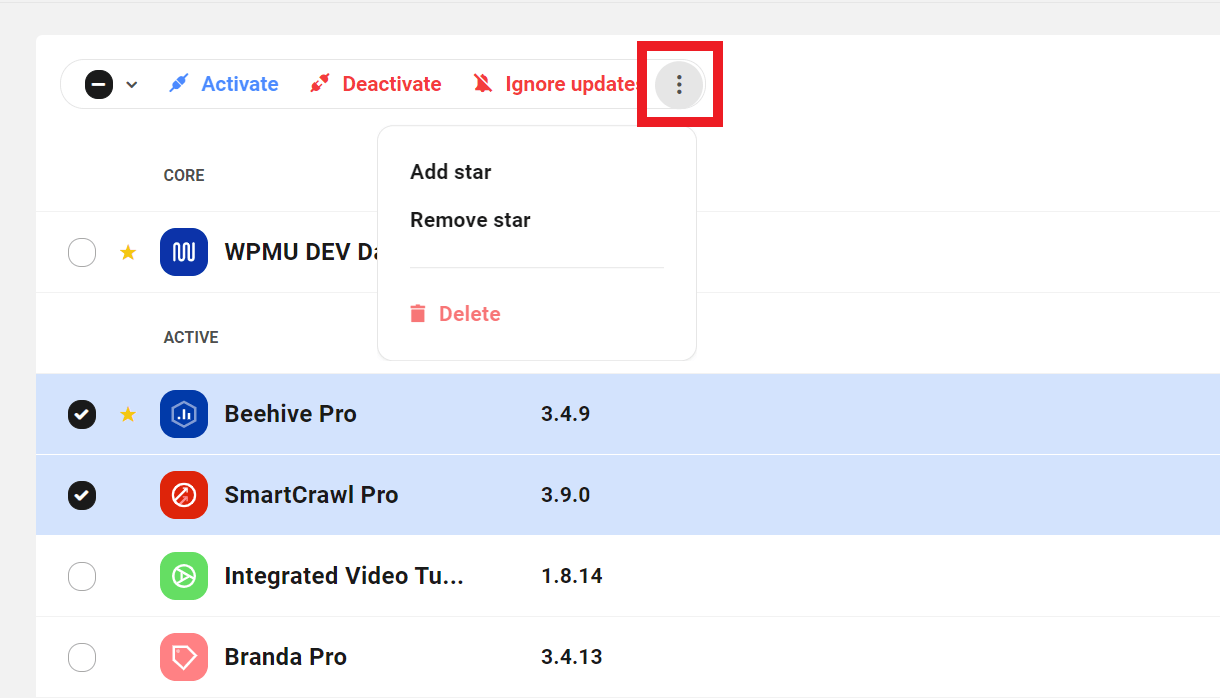Click the Integrated Video Tutorials plugin icon
The height and width of the screenshot is (698, 1220).
(x=184, y=576)
